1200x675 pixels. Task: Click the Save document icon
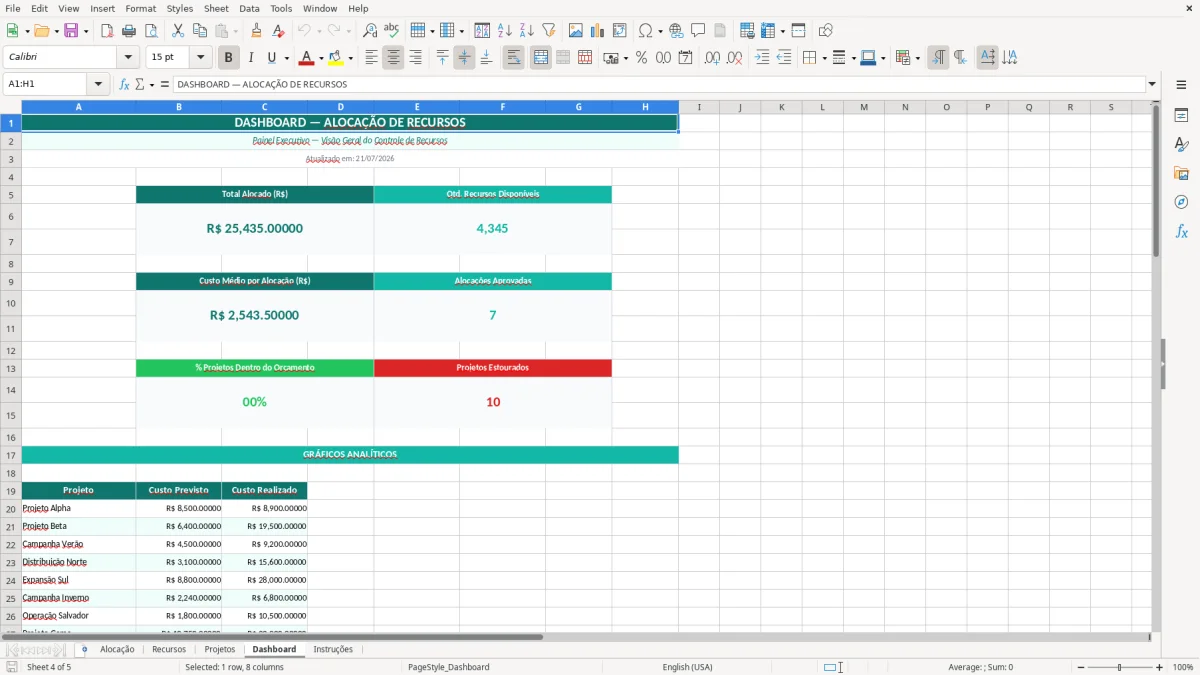pos(71,31)
